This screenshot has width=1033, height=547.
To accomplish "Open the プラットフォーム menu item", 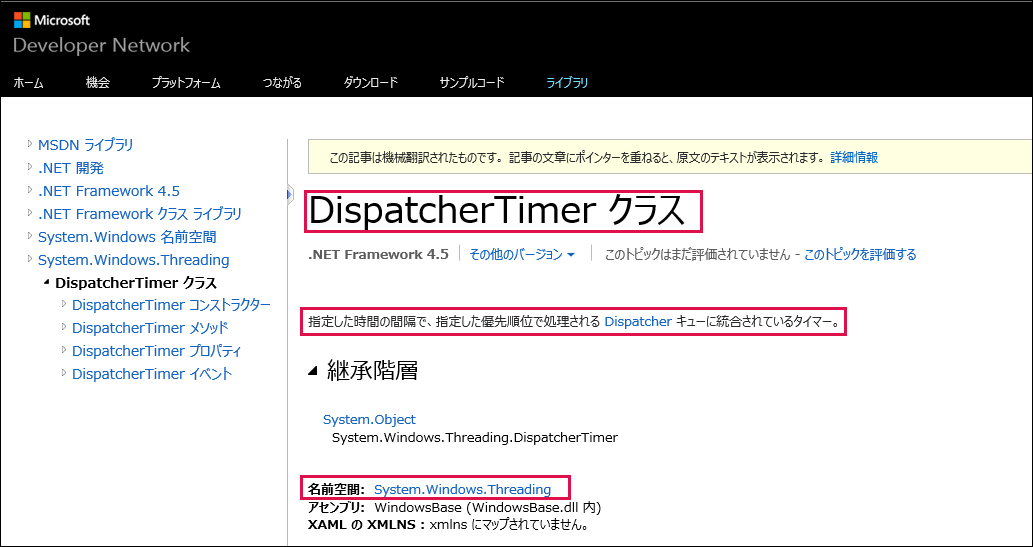I will [186, 83].
